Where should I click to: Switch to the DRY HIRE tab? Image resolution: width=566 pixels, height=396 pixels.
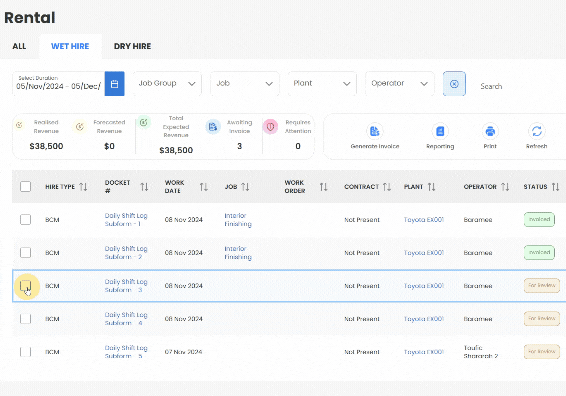point(132,46)
